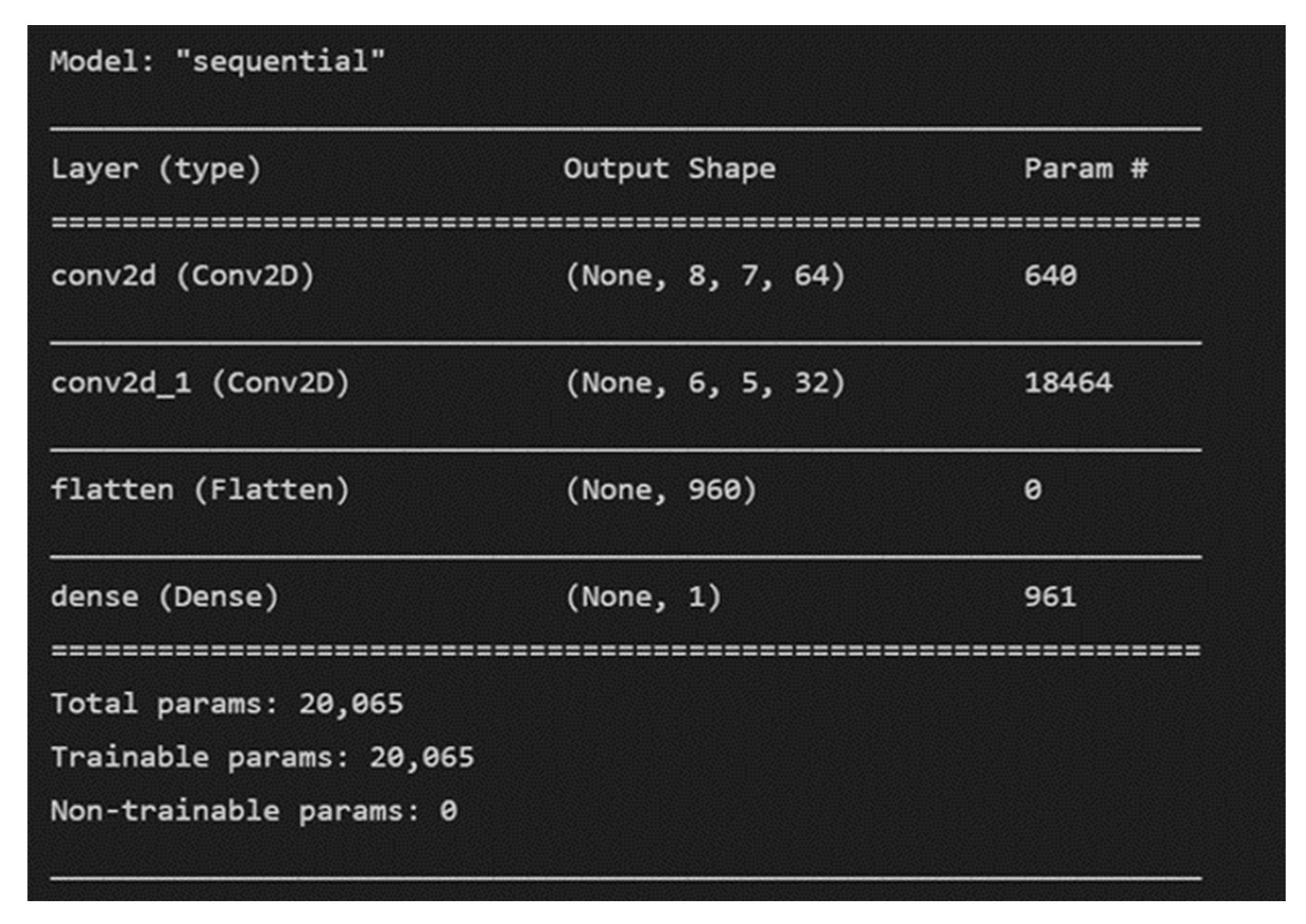Click the Model "sequential" title text
Image resolution: width=1306 pixels, height=924 pixels.
pyautogui.click(x=217, y=61)
